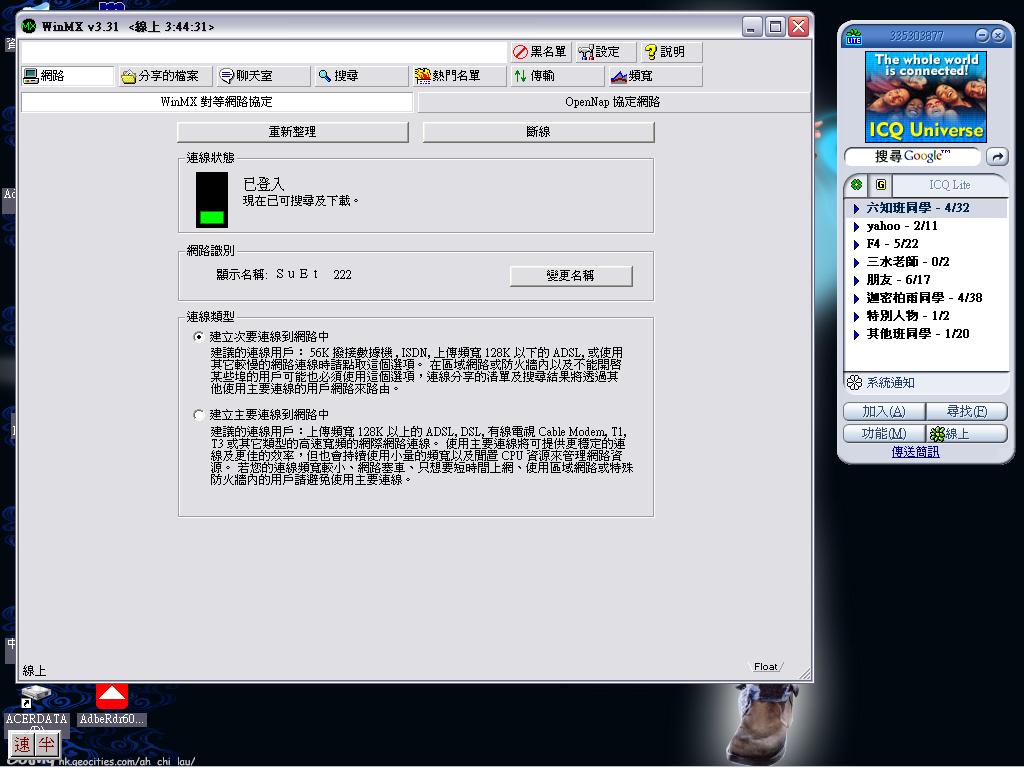Open the 熱門名單 hotlist tab
1024x768 pixels.
click(459, 76)
